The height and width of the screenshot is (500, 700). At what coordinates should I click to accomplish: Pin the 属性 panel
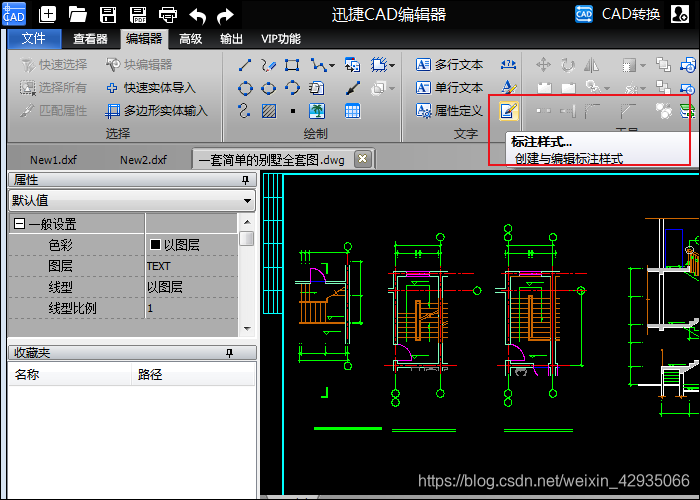245,180
